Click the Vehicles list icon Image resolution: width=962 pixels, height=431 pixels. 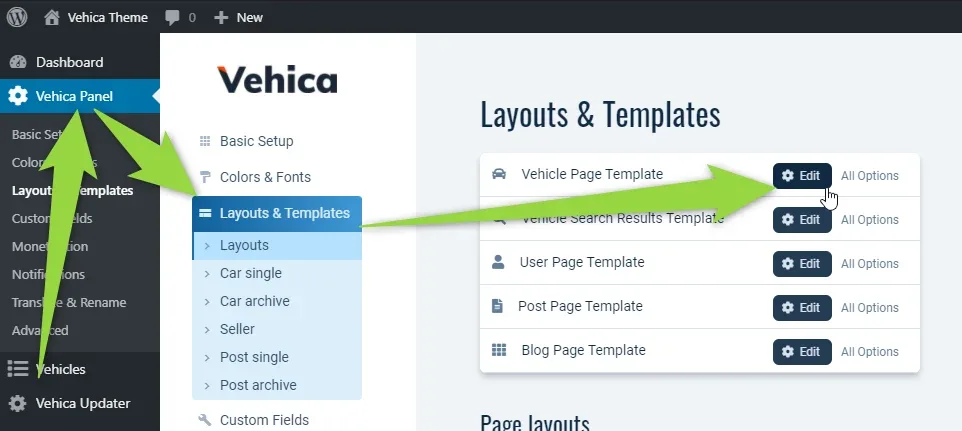pos(18,369)
